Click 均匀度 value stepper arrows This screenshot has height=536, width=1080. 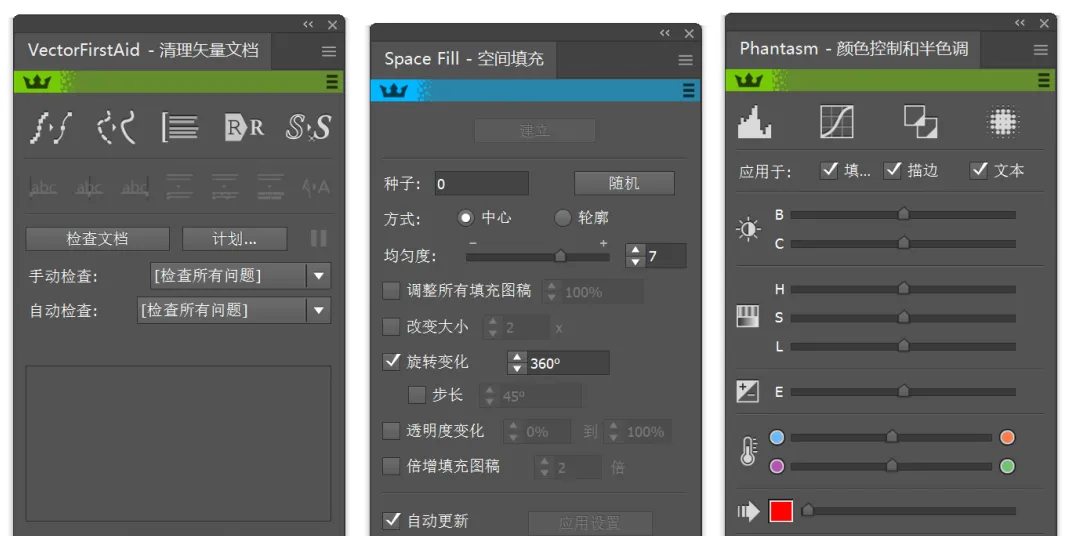[636, 256]
